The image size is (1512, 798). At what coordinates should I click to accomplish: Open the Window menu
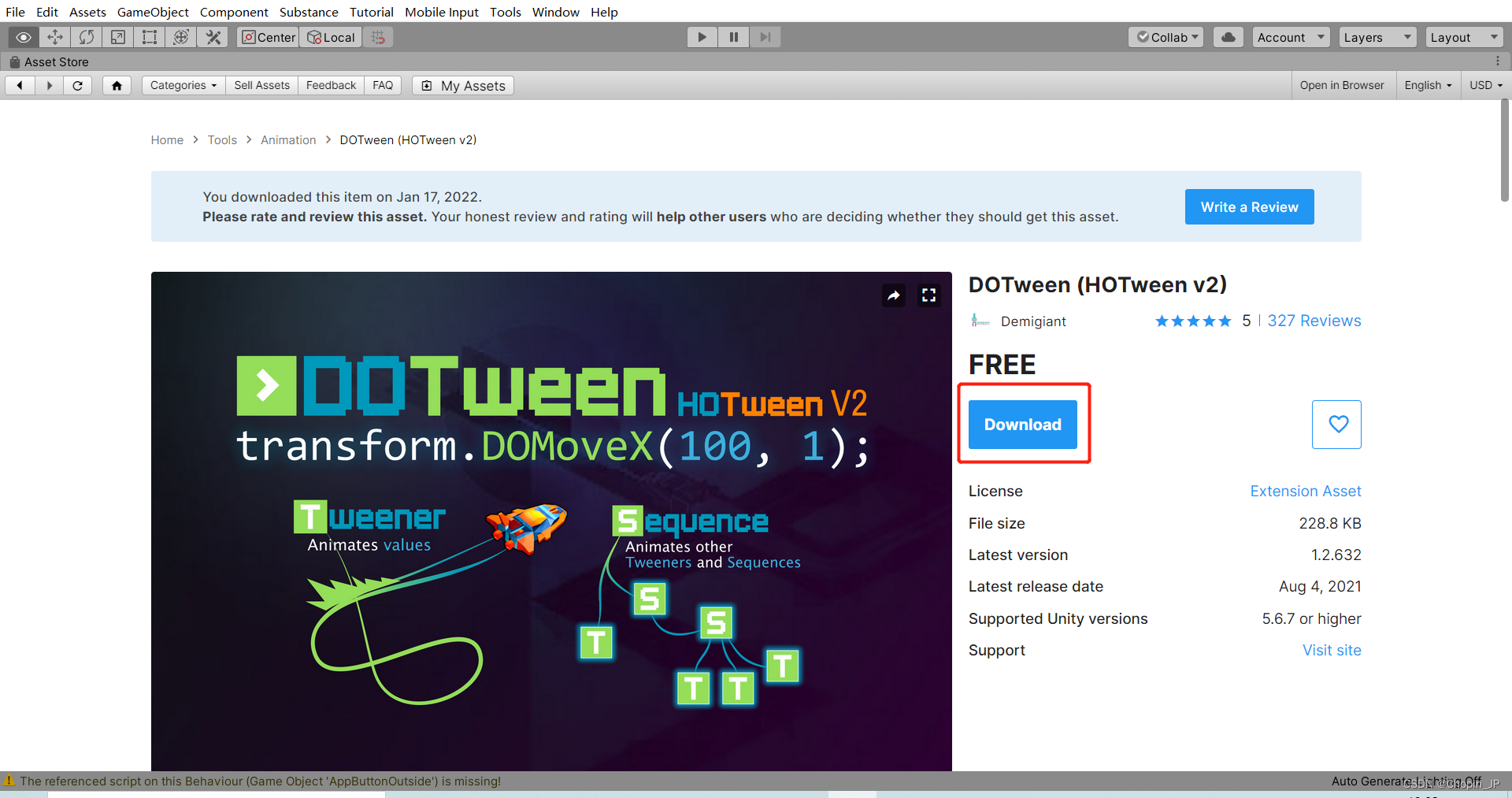tap(555, 12)
